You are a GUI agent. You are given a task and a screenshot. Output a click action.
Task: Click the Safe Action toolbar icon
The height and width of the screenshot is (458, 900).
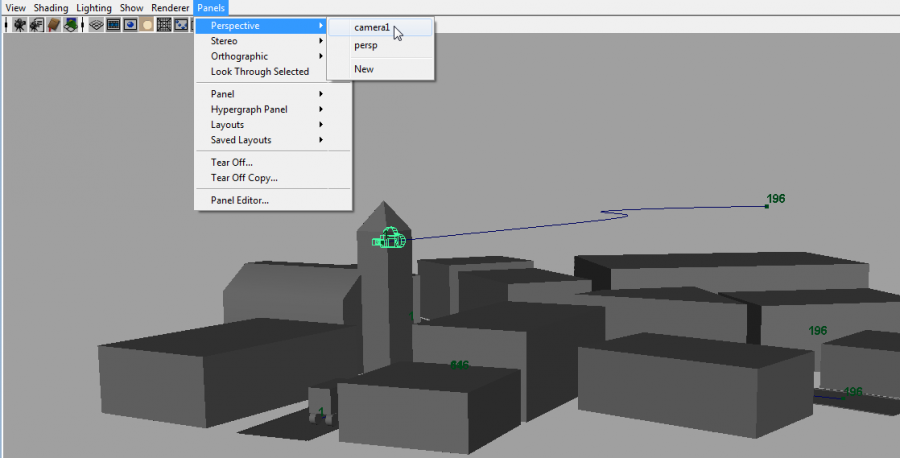pyautogui.click(x=181, y=24)
